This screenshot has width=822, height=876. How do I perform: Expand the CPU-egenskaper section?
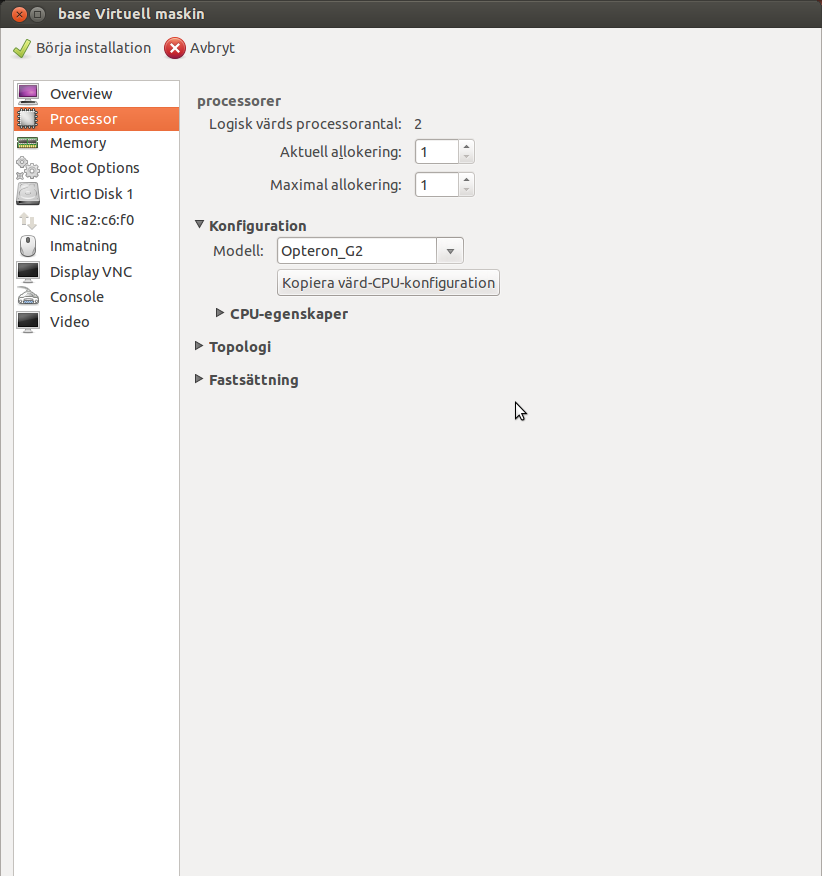coord(220,313)
